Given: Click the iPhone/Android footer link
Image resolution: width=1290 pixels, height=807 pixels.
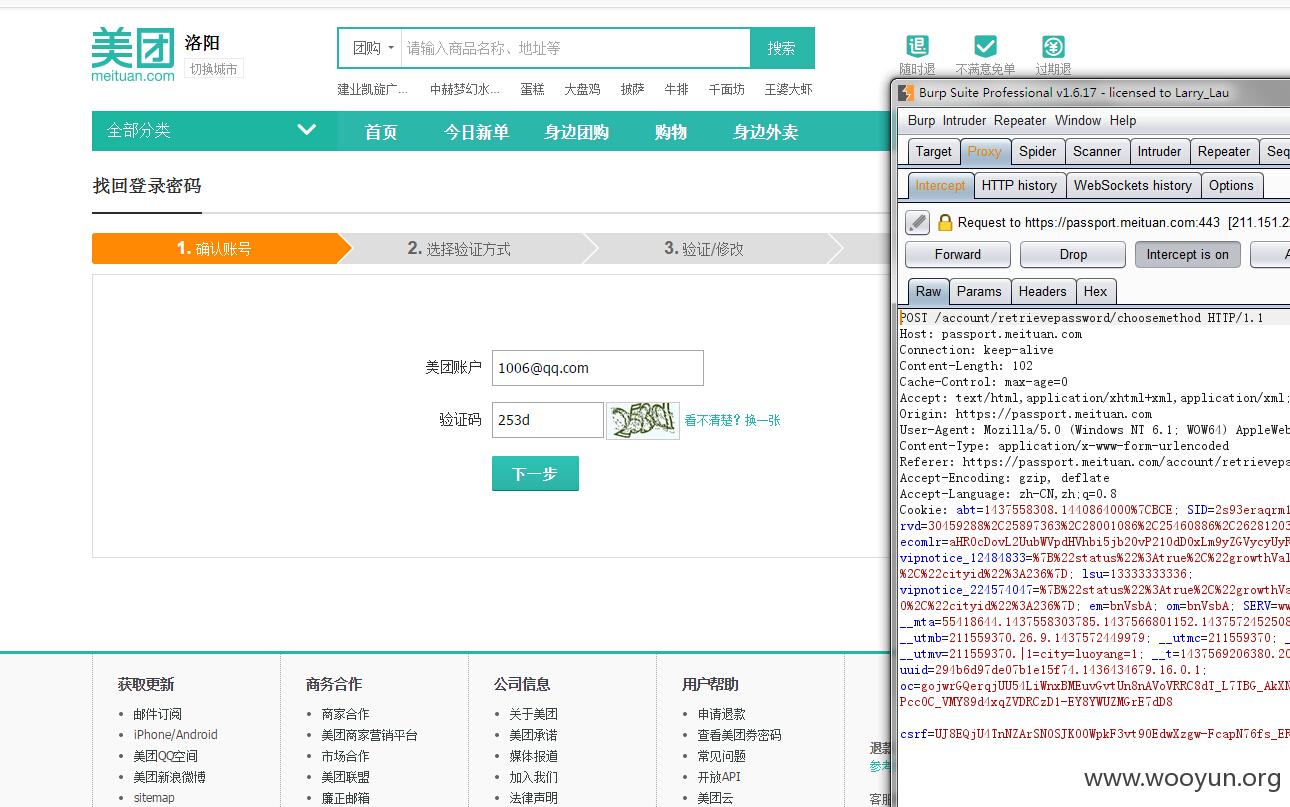Looking at the screenshot, I should click(x=176, y=734).
